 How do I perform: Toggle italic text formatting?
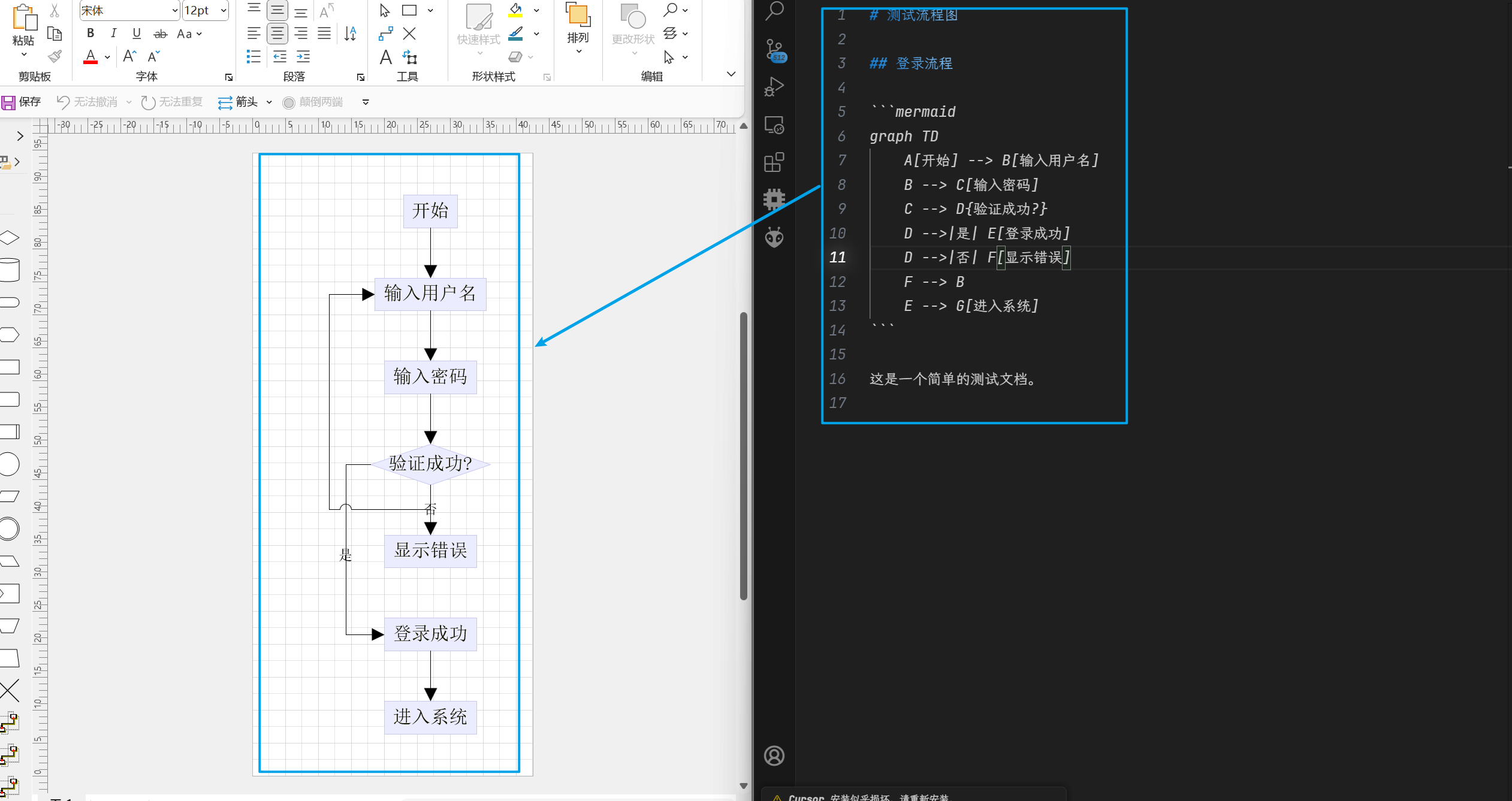click(x=113, y=34)
